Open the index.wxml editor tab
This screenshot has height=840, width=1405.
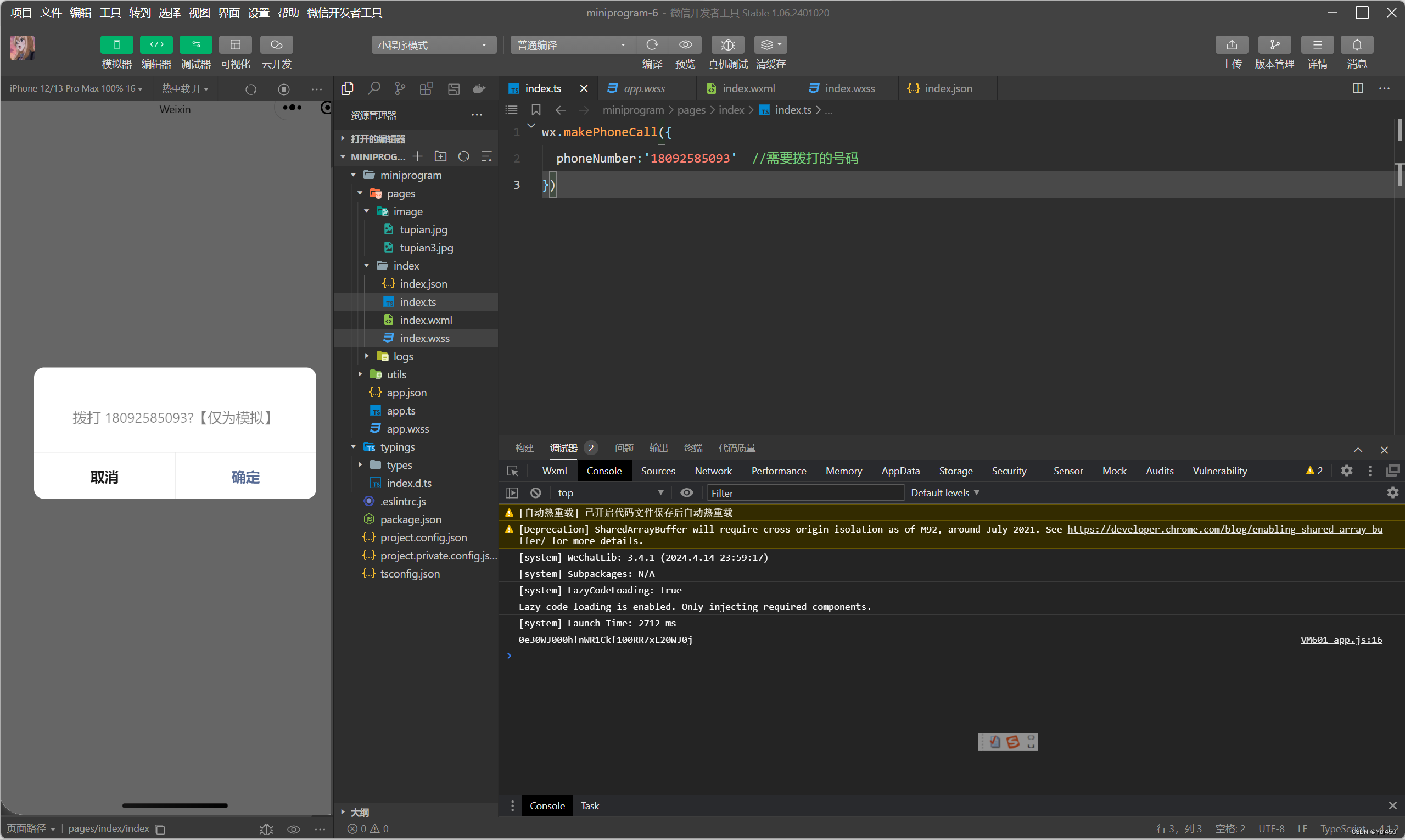748,88
